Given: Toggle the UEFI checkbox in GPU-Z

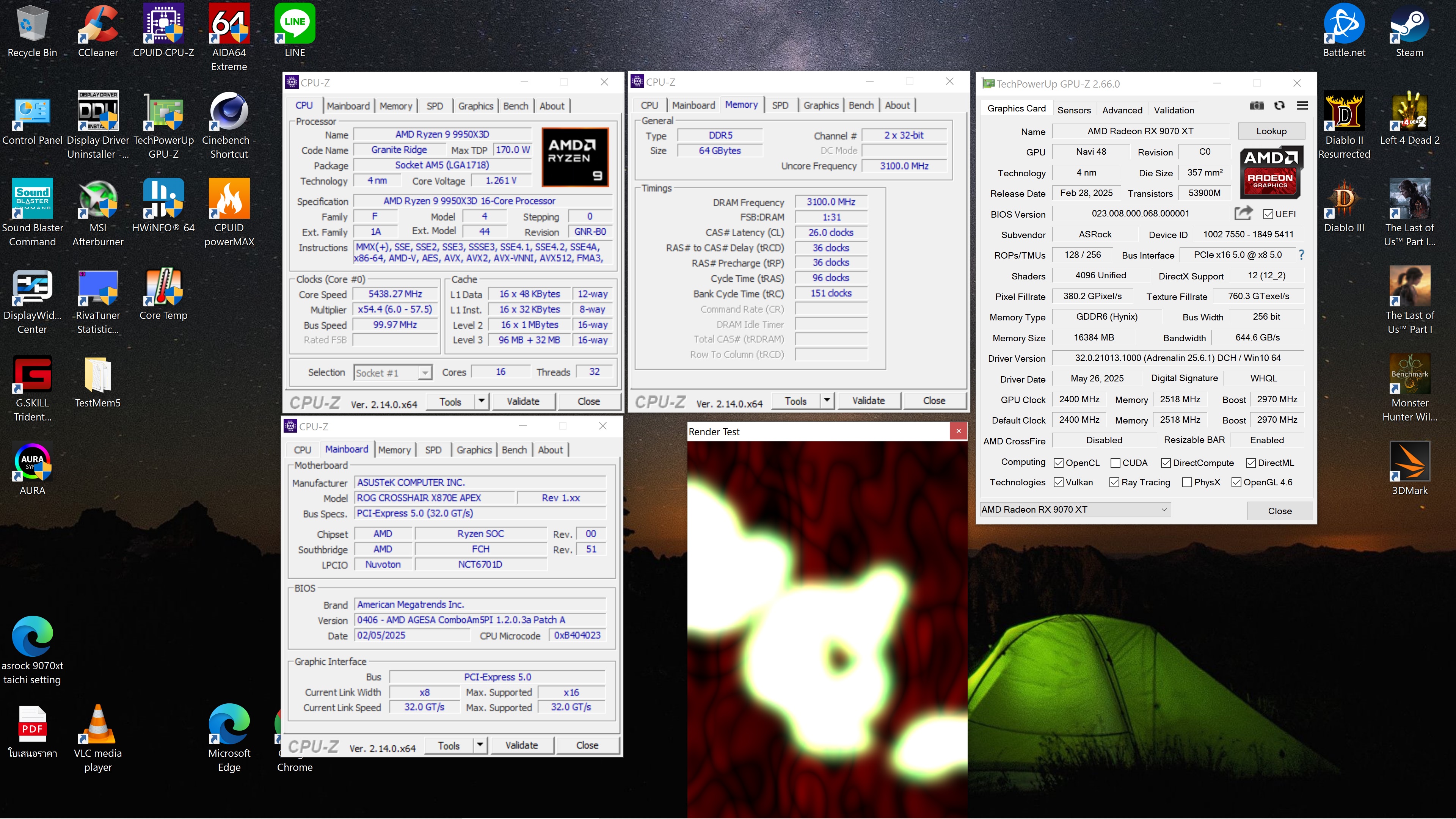Looking at the screenshot, I should pos(1268,214).
